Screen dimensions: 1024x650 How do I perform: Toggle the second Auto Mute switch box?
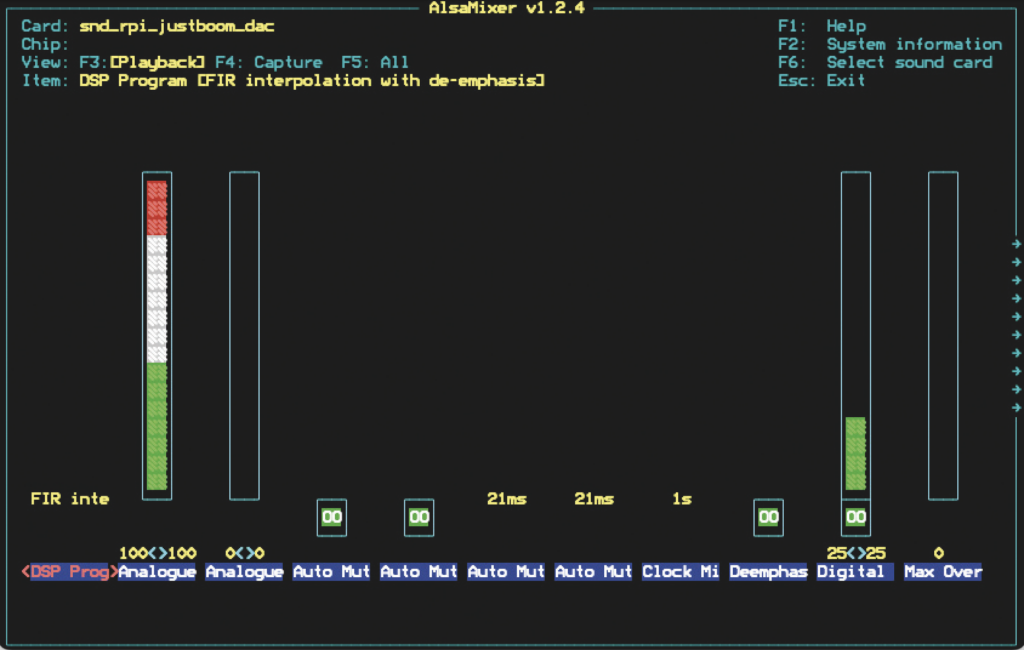coord(419,517)
